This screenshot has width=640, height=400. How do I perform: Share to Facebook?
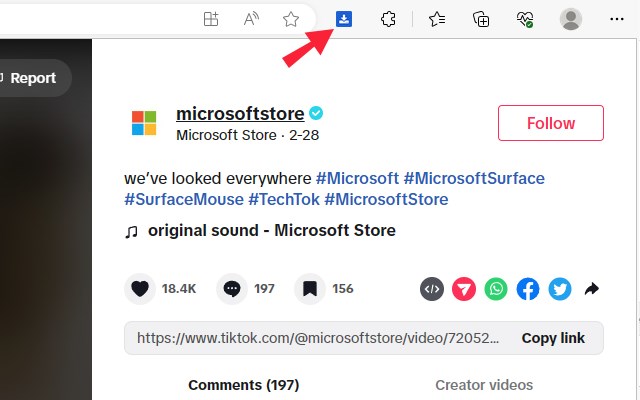click(528, 289)
